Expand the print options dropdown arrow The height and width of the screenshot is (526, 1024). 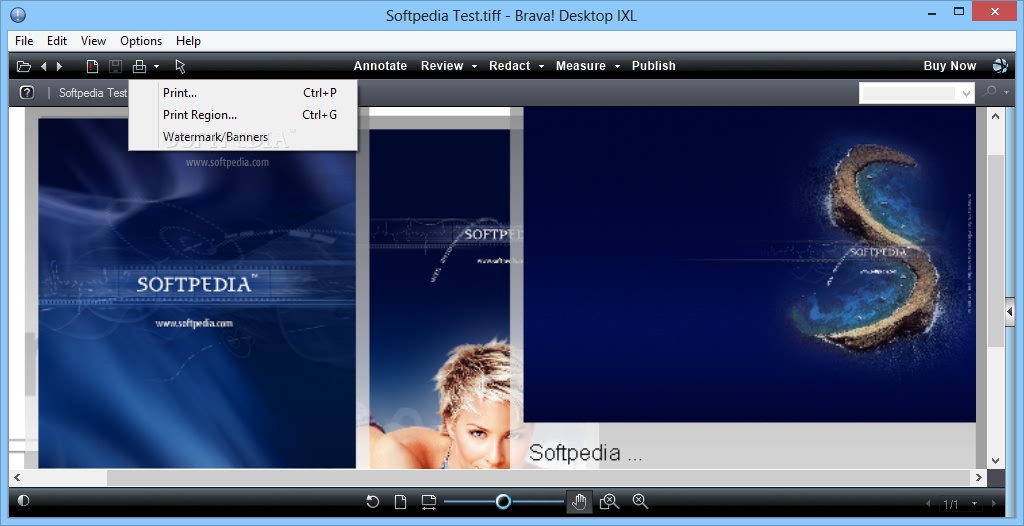point(156,66)
